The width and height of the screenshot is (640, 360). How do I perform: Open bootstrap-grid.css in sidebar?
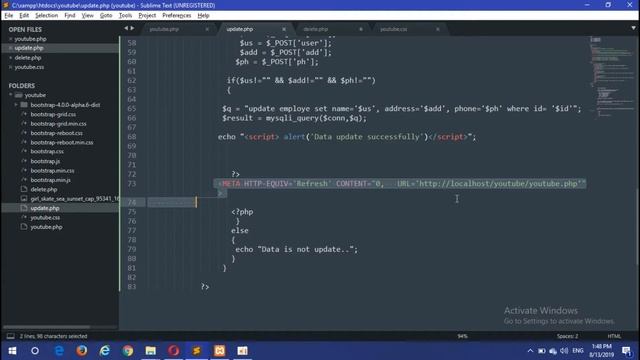[x=53, y=114]
